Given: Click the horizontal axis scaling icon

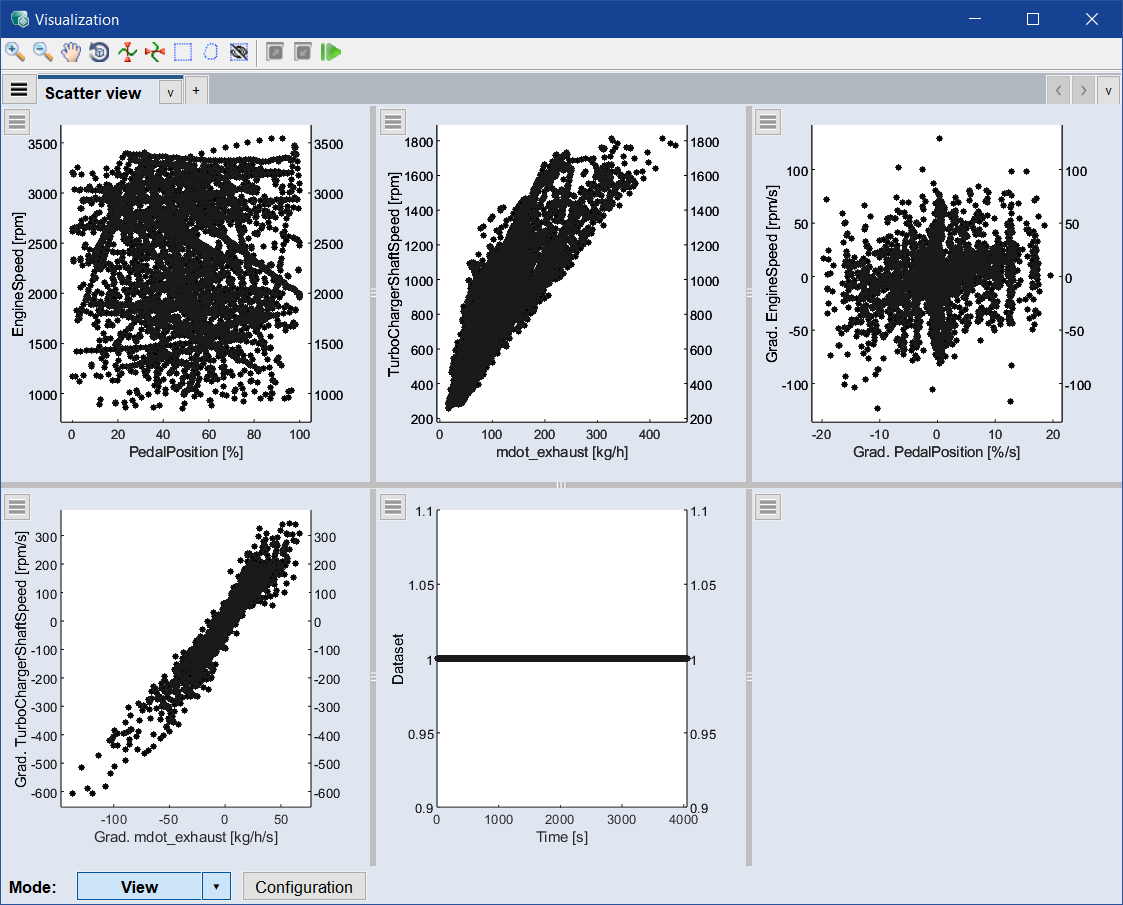Looking at the screenshot, I should coord(155,52).
